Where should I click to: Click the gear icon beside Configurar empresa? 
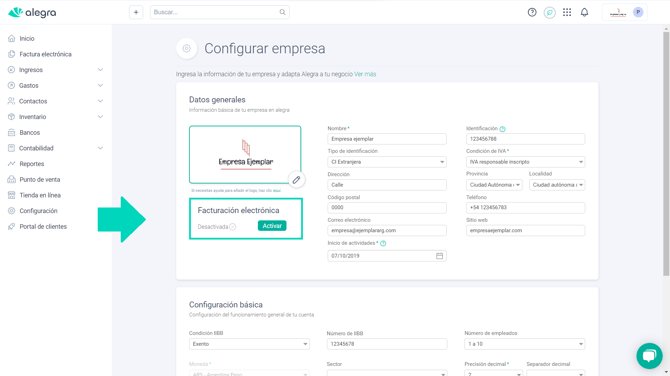[x=187, y=49]
